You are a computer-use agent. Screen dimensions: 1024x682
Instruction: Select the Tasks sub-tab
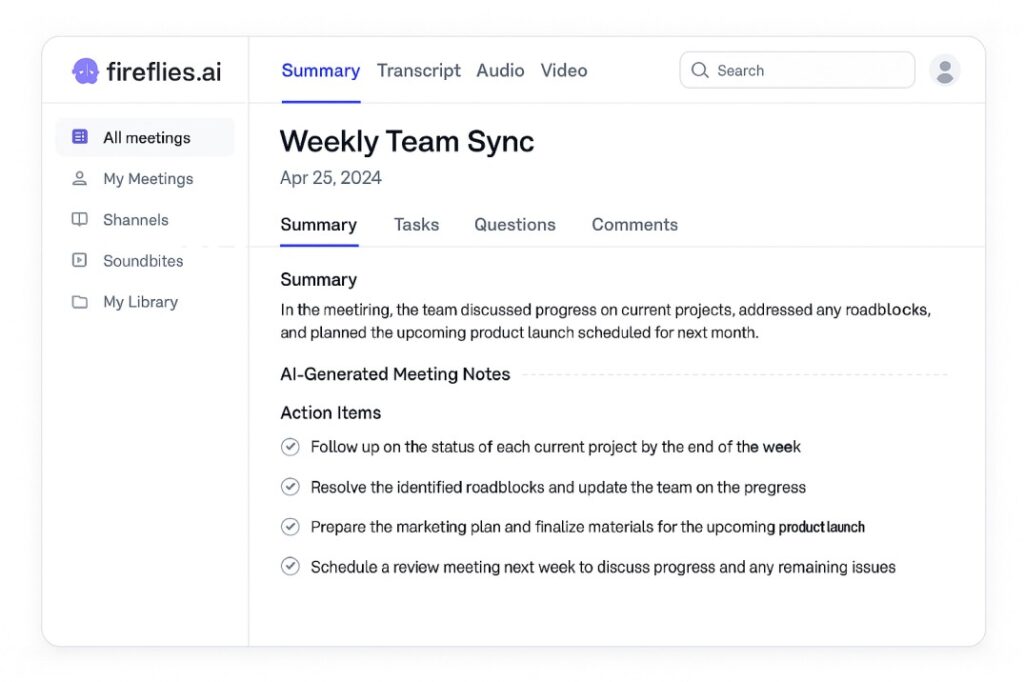tap(416, 225)
